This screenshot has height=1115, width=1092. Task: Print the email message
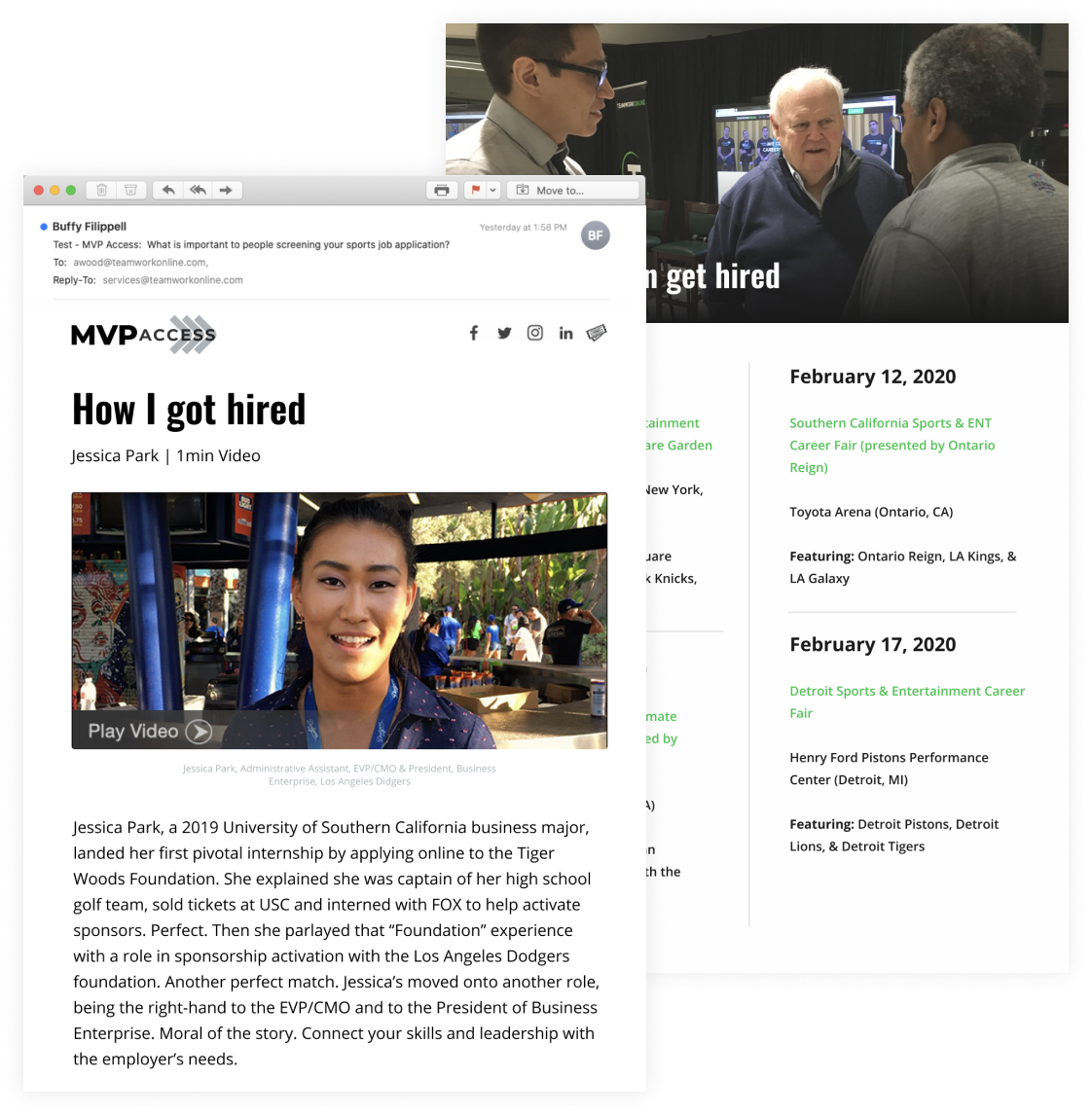pos(442,190)
